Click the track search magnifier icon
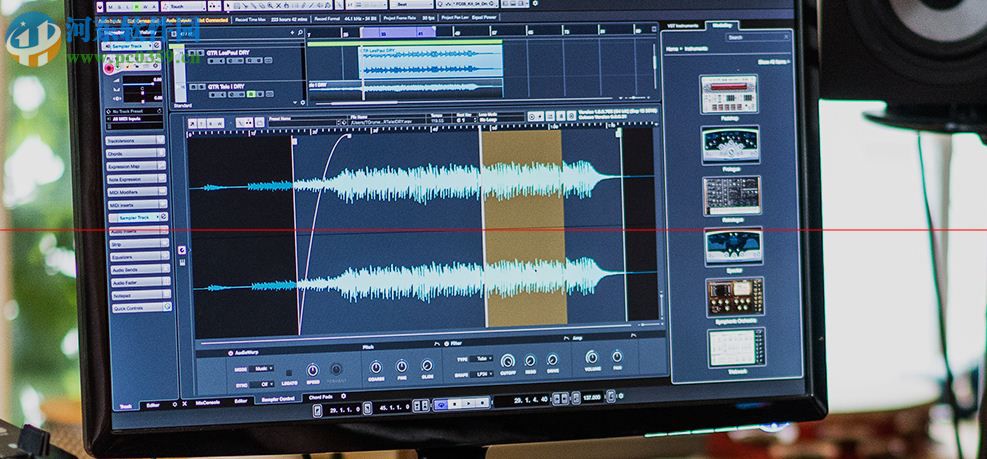The width and height of the screenshot is (987, 459). (300, 33)
